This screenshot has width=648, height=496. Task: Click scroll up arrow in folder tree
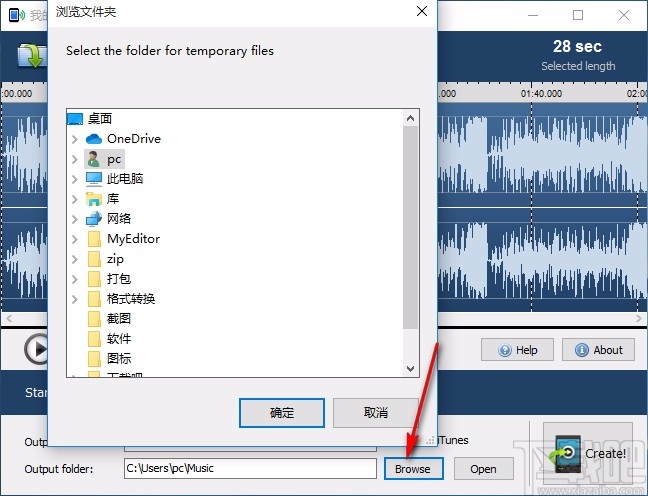tap(410, 119)
